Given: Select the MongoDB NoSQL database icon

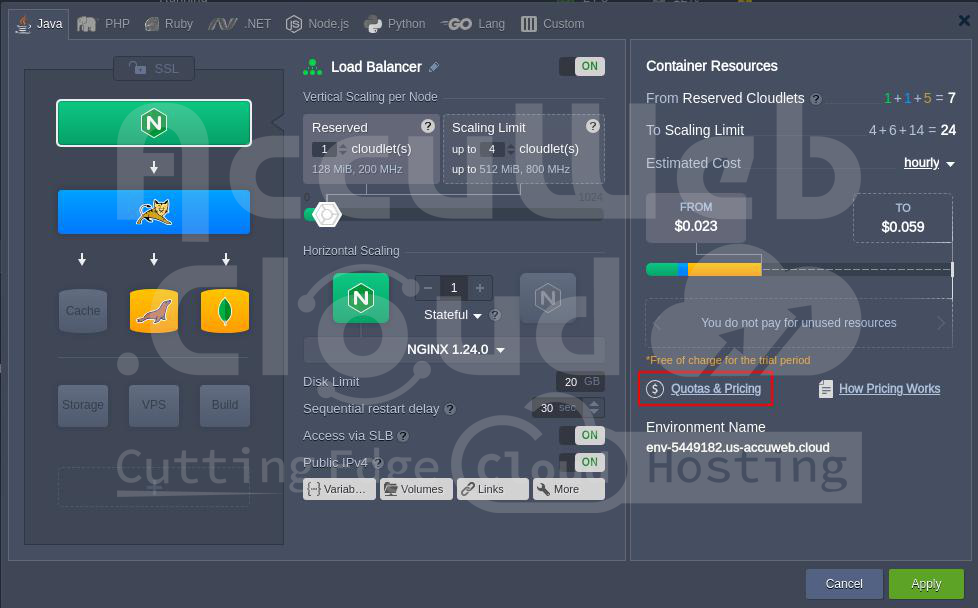Looking at the screenshot, I should point(225,311).
